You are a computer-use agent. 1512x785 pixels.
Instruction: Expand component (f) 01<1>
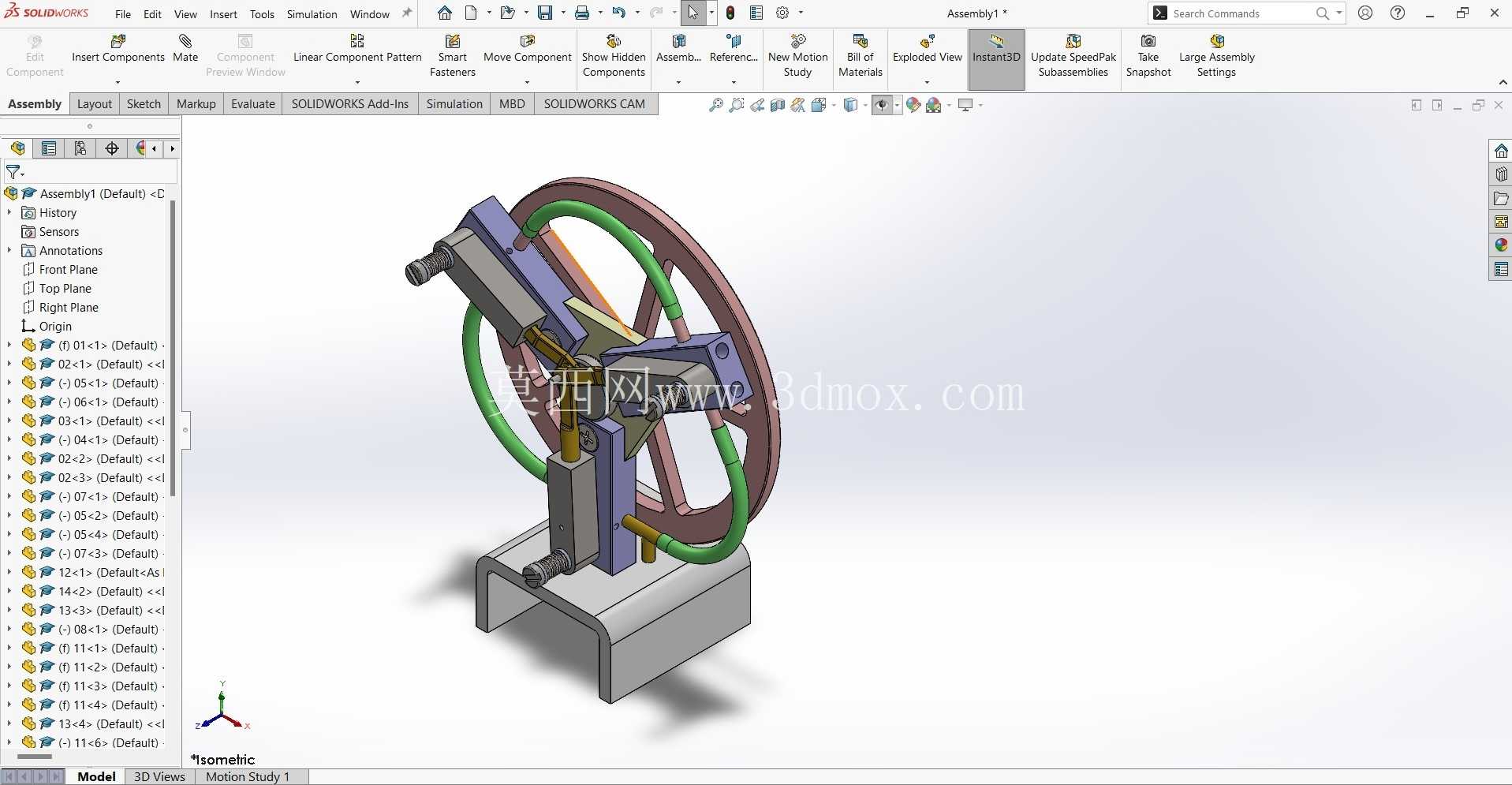pyautogui.click(x=9, y=345)
